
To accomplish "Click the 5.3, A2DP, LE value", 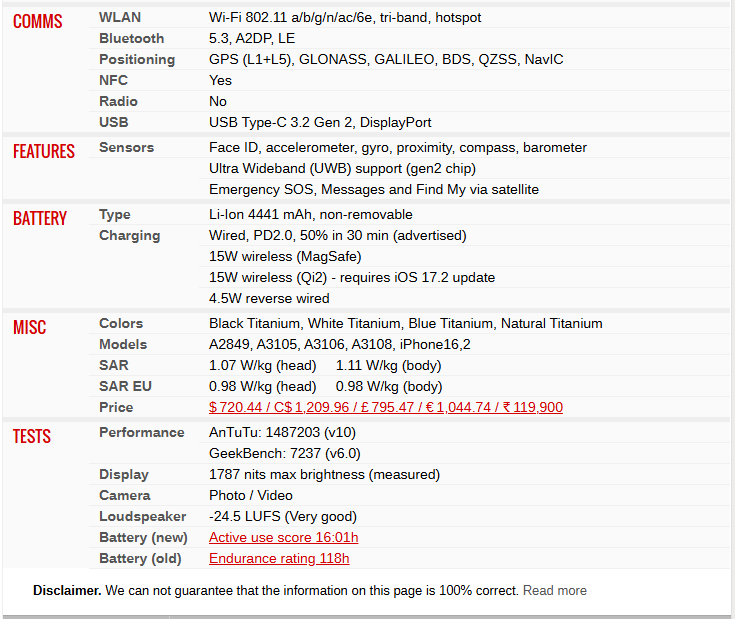I will [x=252, y=38].
